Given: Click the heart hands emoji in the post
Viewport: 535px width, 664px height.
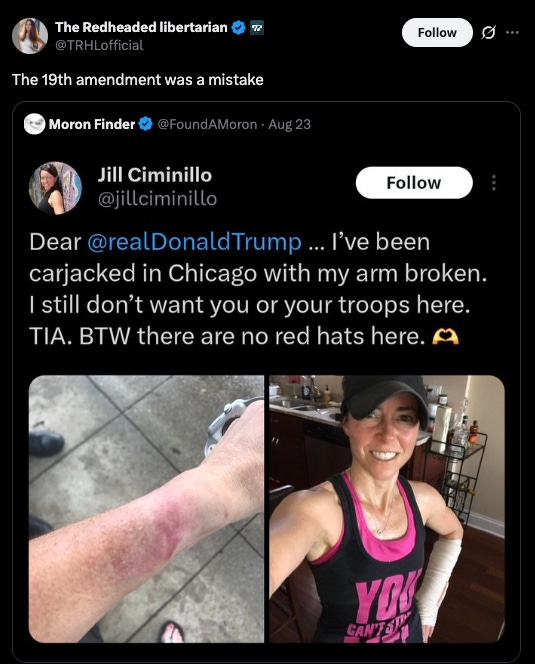Looking at the screenshot, I should (445, 337).
